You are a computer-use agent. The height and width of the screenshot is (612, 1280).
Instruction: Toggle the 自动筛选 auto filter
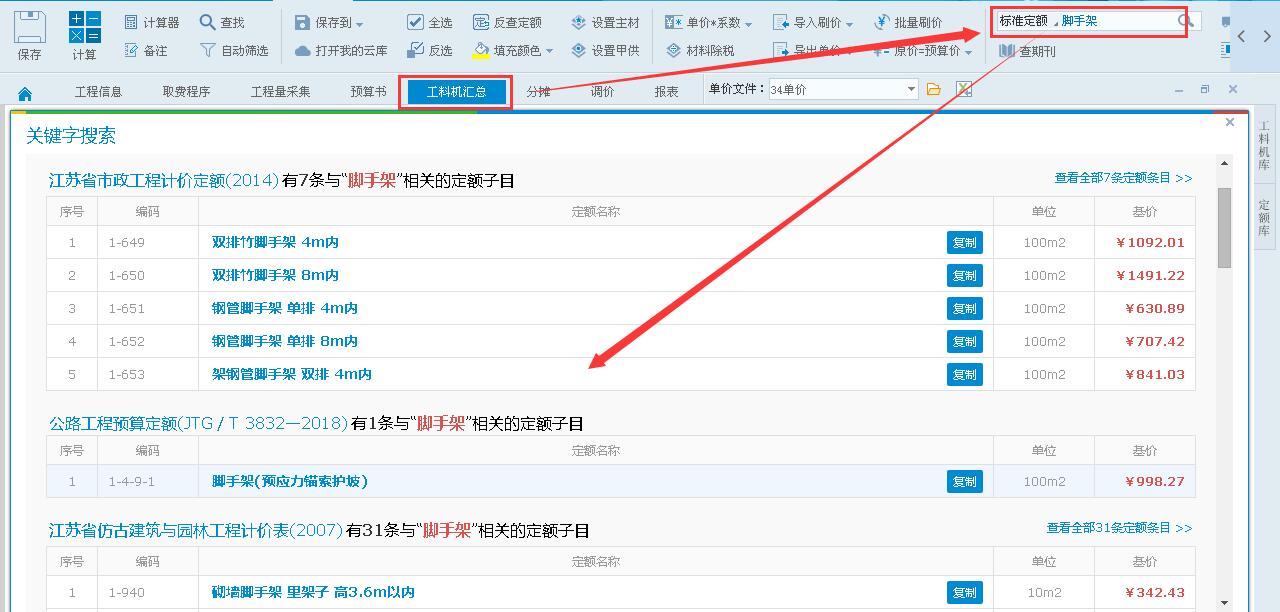(234, 50)
